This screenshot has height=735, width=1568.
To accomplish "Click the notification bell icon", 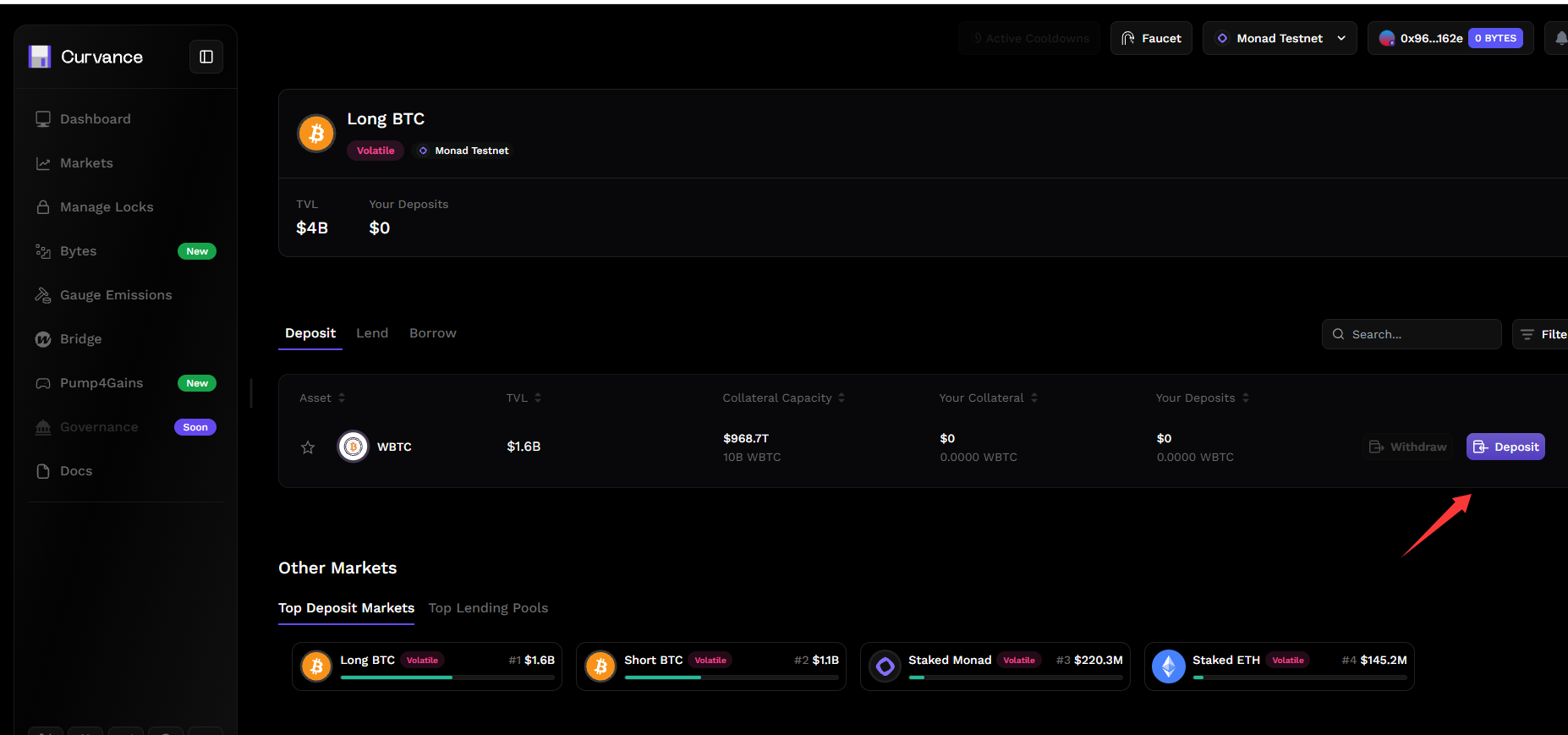I will click(1559, 38).
